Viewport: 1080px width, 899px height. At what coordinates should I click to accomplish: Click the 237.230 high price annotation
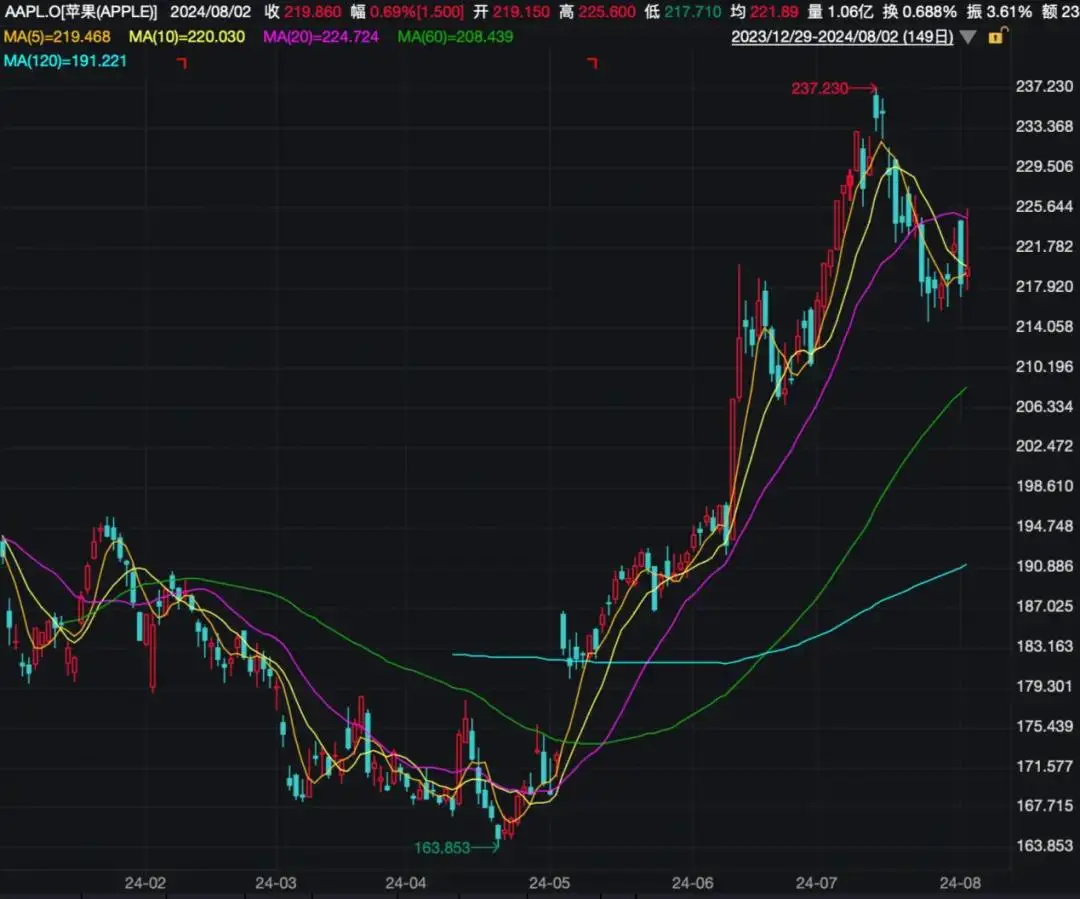point(820,88)
